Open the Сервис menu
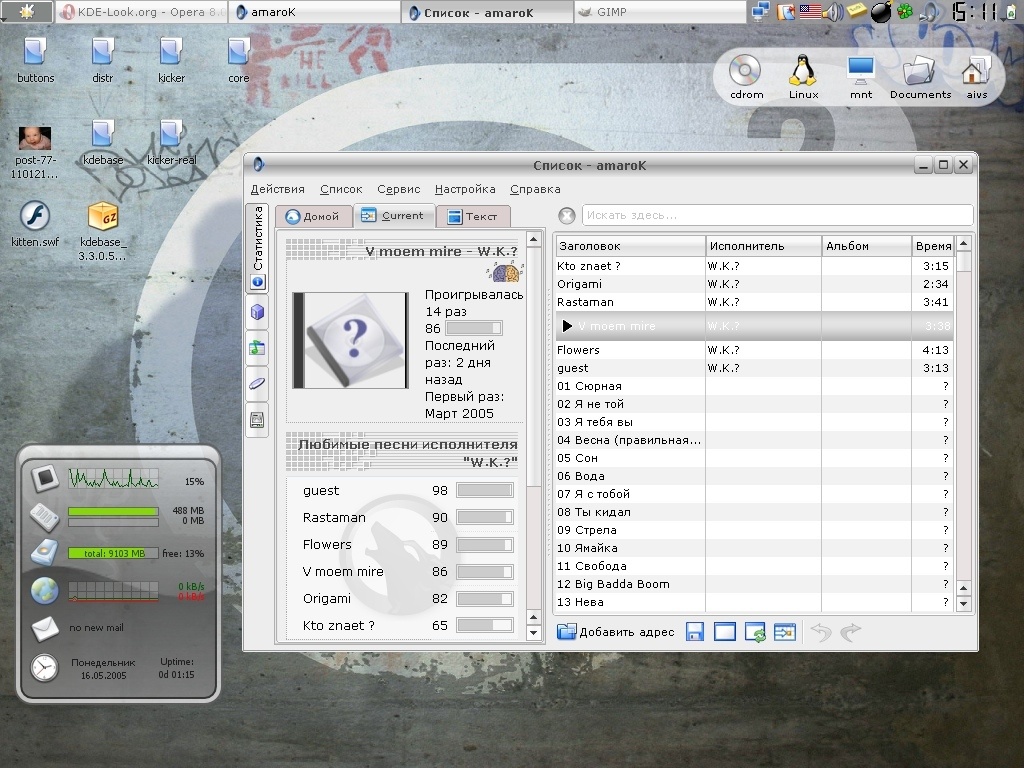This screenshot has width=1024, height=768. [398, 189]
